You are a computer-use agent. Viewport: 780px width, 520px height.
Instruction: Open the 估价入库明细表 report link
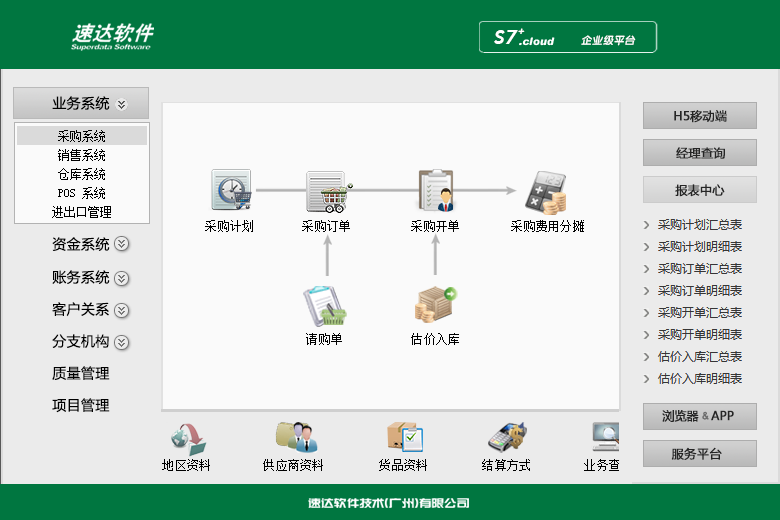699,379
